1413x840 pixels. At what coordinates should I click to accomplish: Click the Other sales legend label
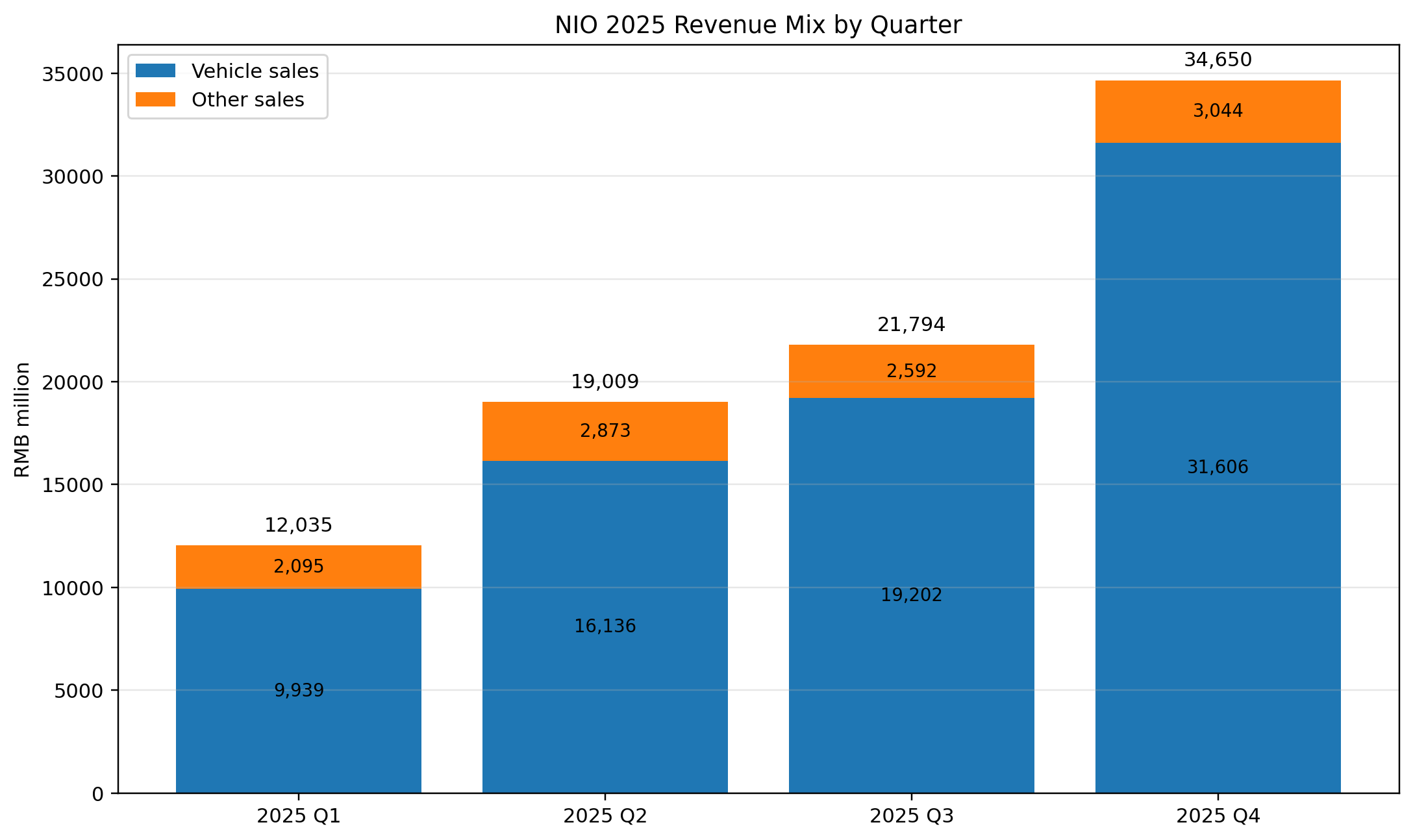(247, 100)
